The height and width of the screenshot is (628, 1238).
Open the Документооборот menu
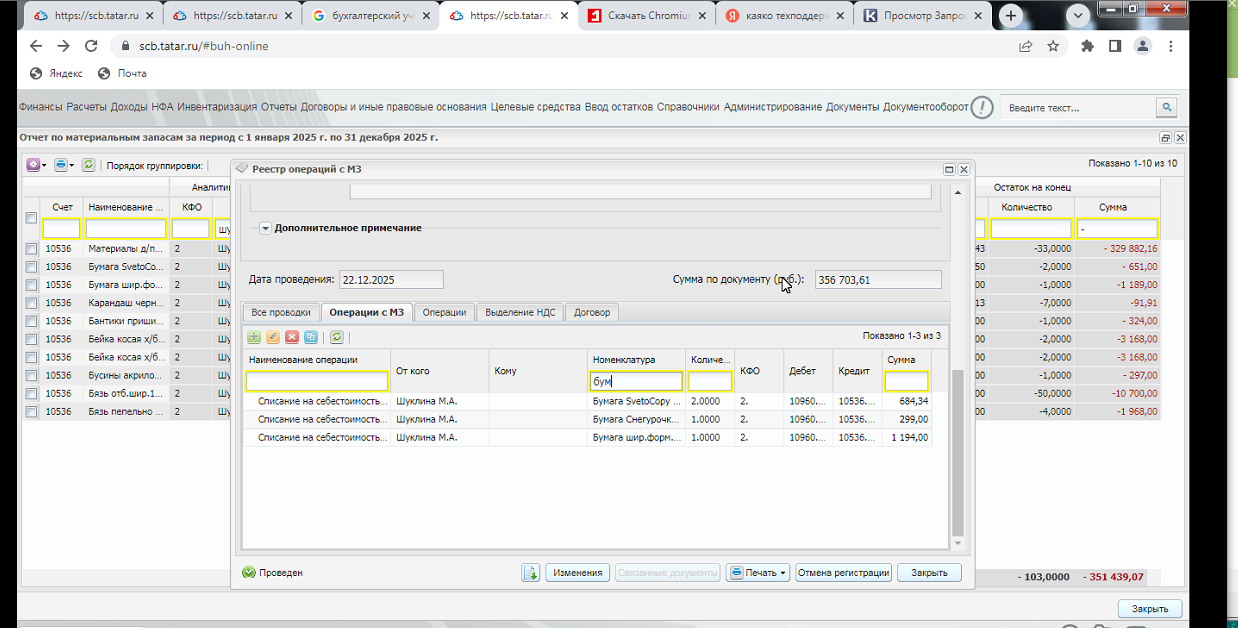(x=926, y=107)
